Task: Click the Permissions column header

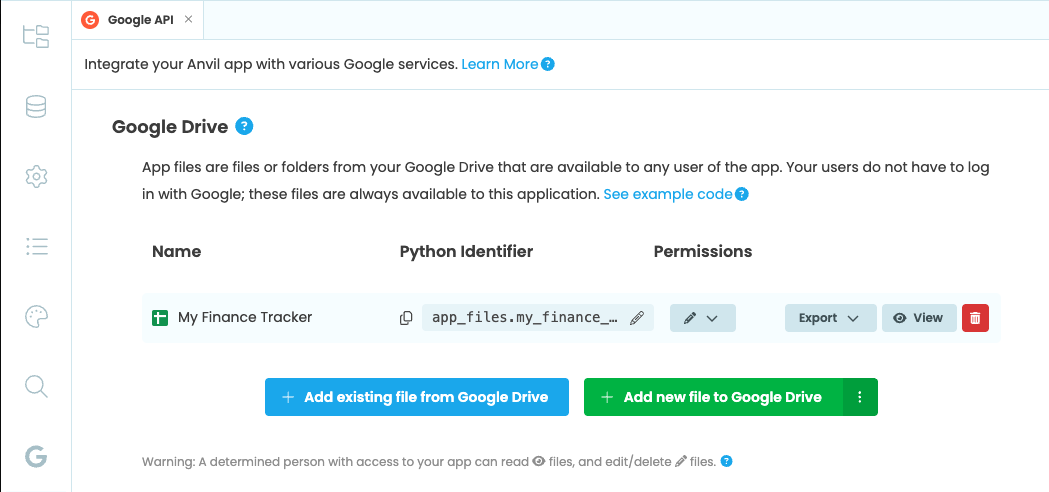Action: [x=702, y=252]
